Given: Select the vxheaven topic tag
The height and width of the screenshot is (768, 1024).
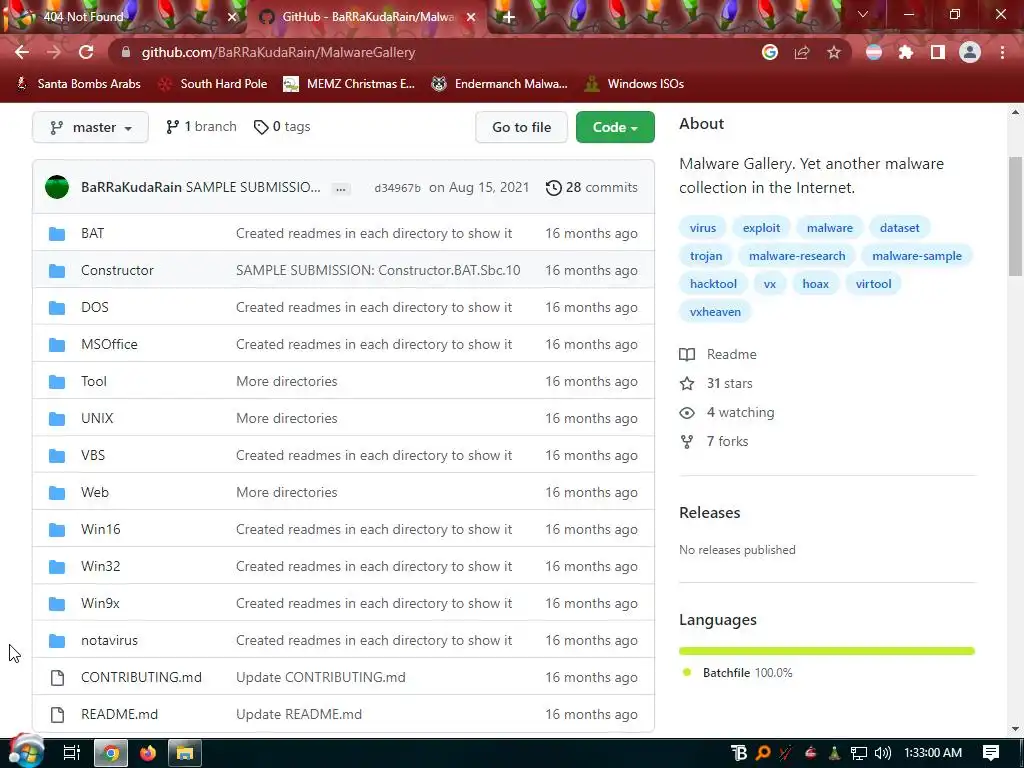Looking at the screenshot, I should 715,312.
